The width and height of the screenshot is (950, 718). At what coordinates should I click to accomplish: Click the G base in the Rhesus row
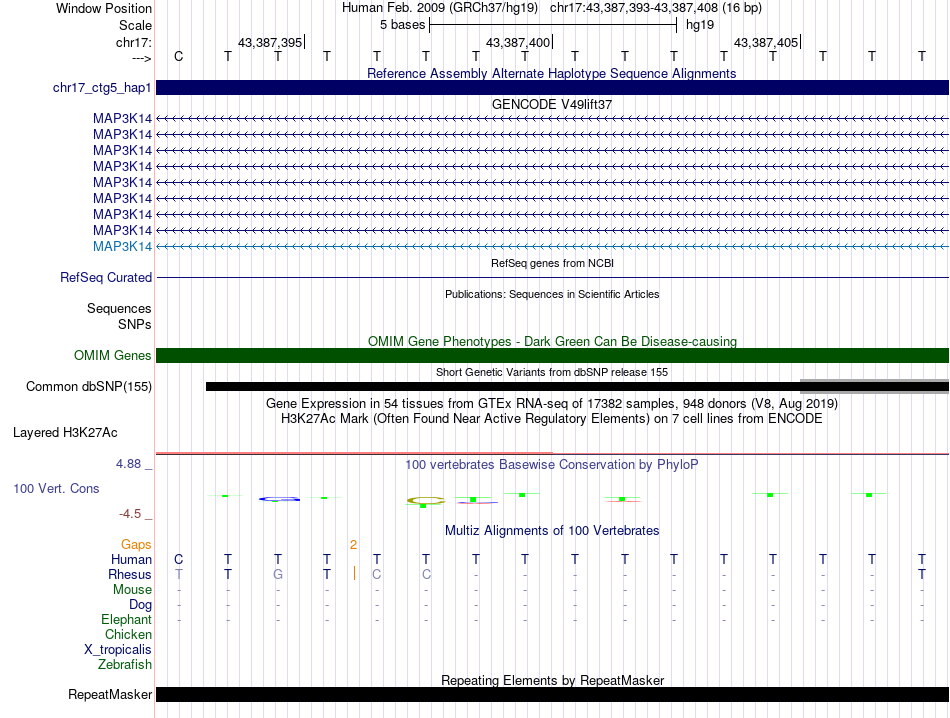click(x=277, y=574)
